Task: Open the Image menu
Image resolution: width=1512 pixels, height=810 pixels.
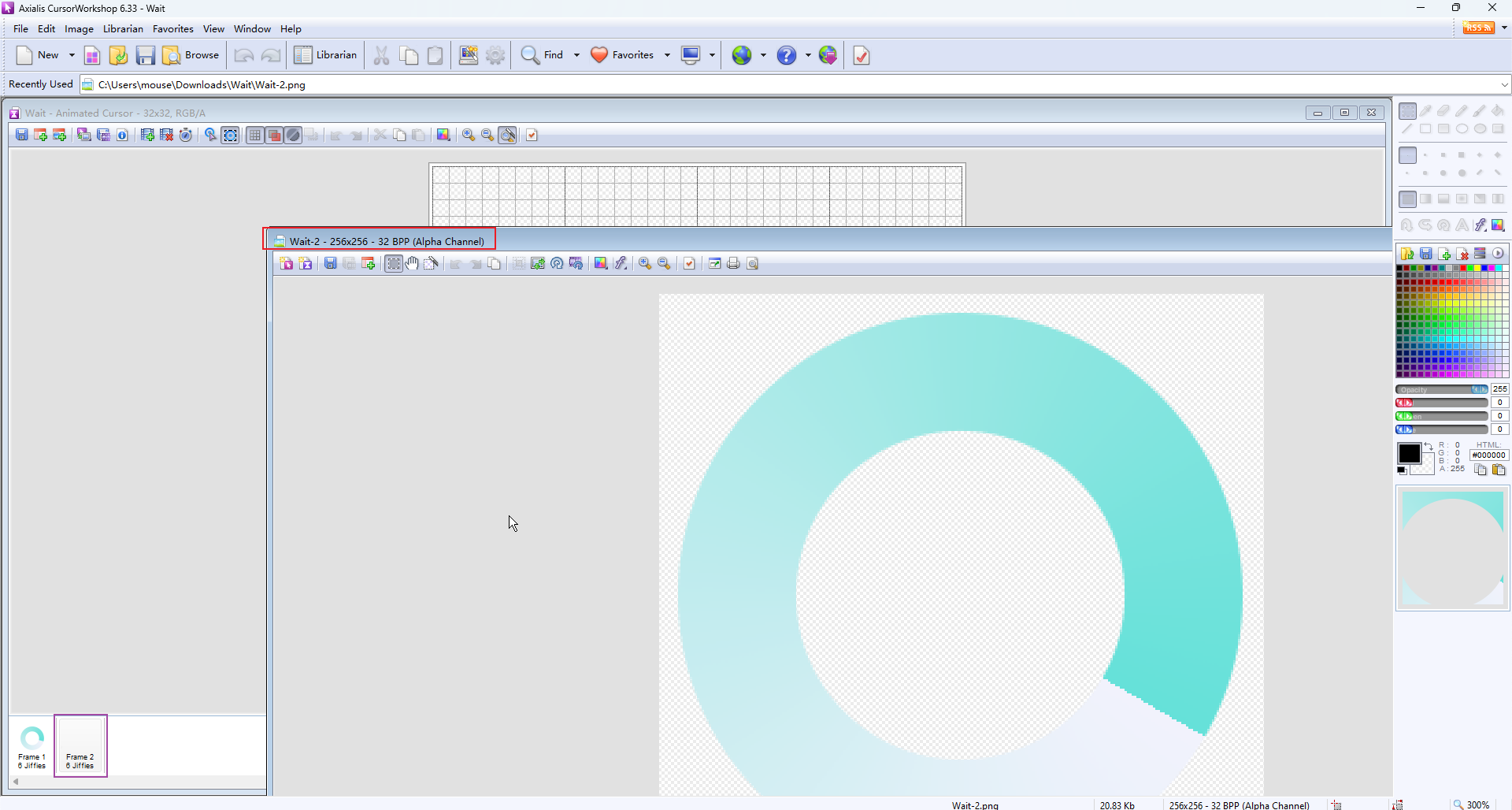Action: (x=79, y=29)
